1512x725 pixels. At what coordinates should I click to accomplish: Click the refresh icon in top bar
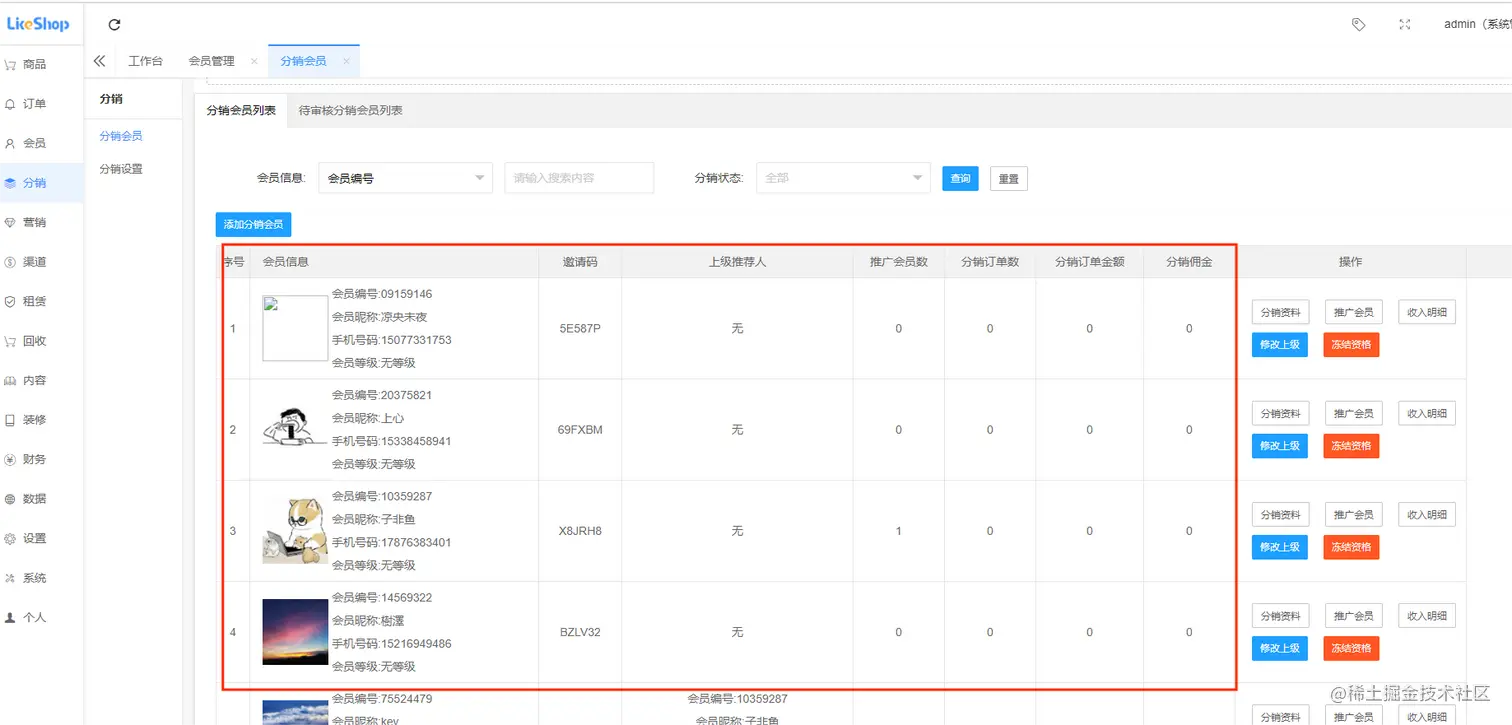tap(114, 25)
